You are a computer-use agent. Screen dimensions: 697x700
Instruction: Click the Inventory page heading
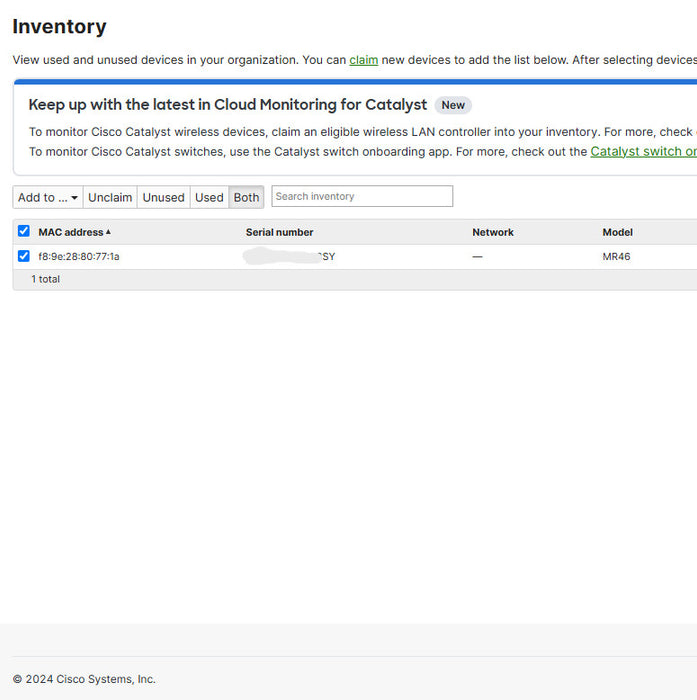59,27
